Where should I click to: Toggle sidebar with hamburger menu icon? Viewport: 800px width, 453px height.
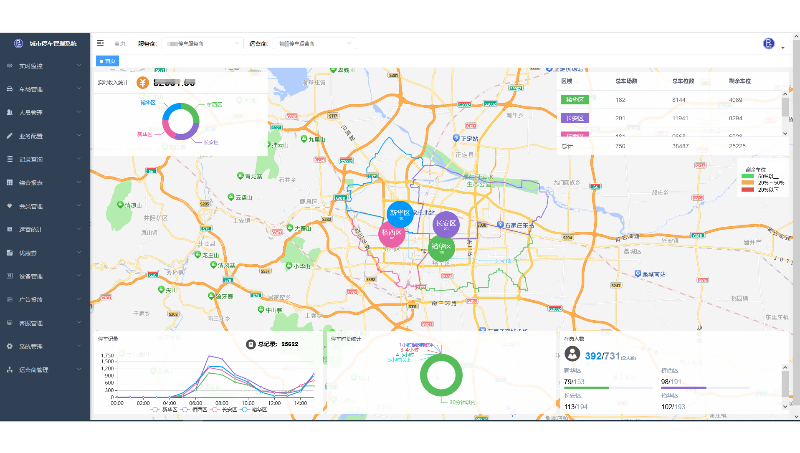(101, 43)
